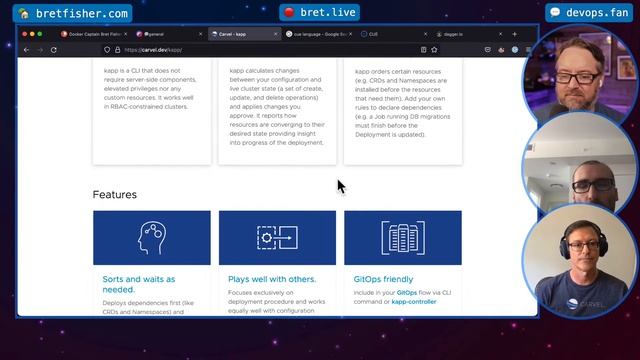Click the chat bubble icon beside devops.fan
This screenshot has height=360, width=640.
[x=555, y=12]
